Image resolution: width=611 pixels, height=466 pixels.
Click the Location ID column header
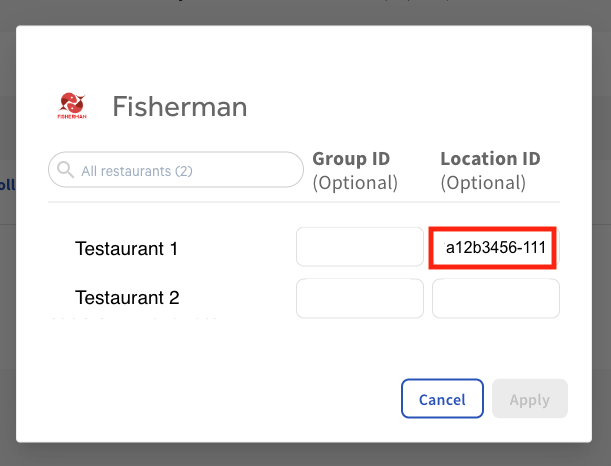pos(490,158)
